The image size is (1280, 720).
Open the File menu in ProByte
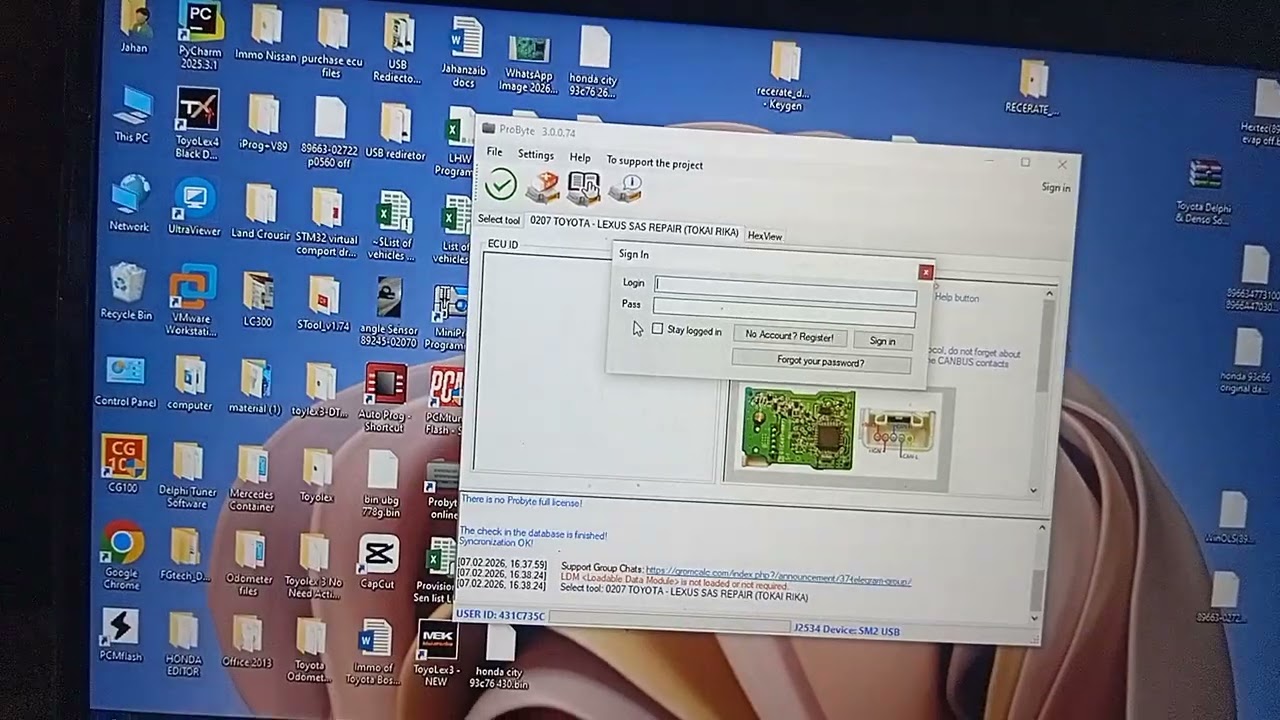pyautogui.click(x=494, y=152)
